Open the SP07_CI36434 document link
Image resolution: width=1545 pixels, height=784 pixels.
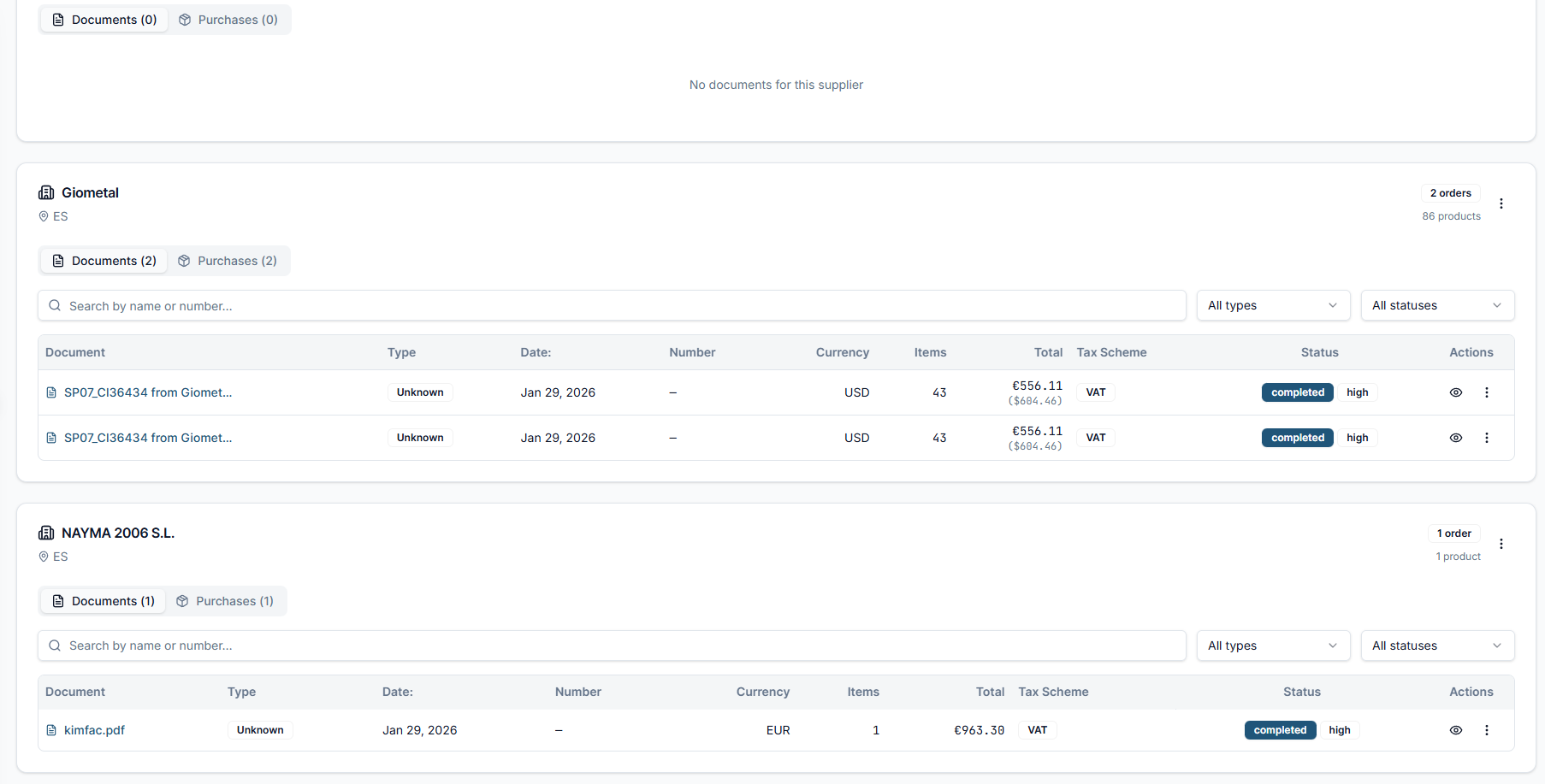pyautogui.click(x=147, y=392)
